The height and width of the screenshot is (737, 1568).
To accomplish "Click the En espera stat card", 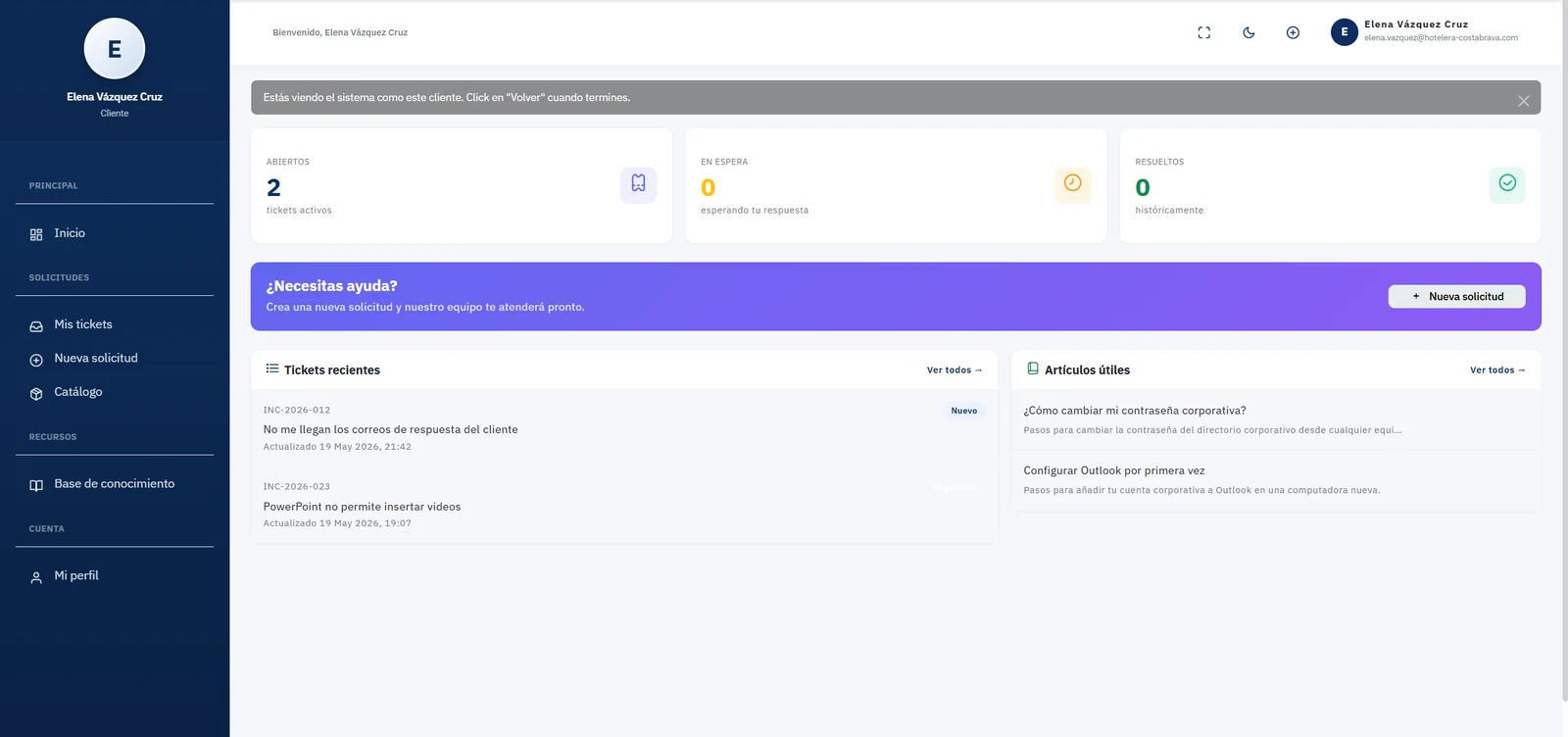I will (896, 185).
